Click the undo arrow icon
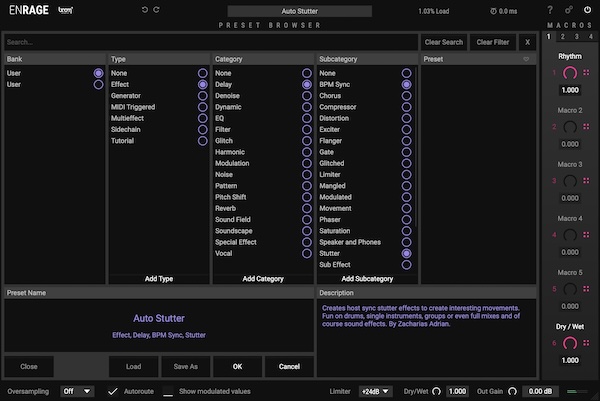 (145, 10)
